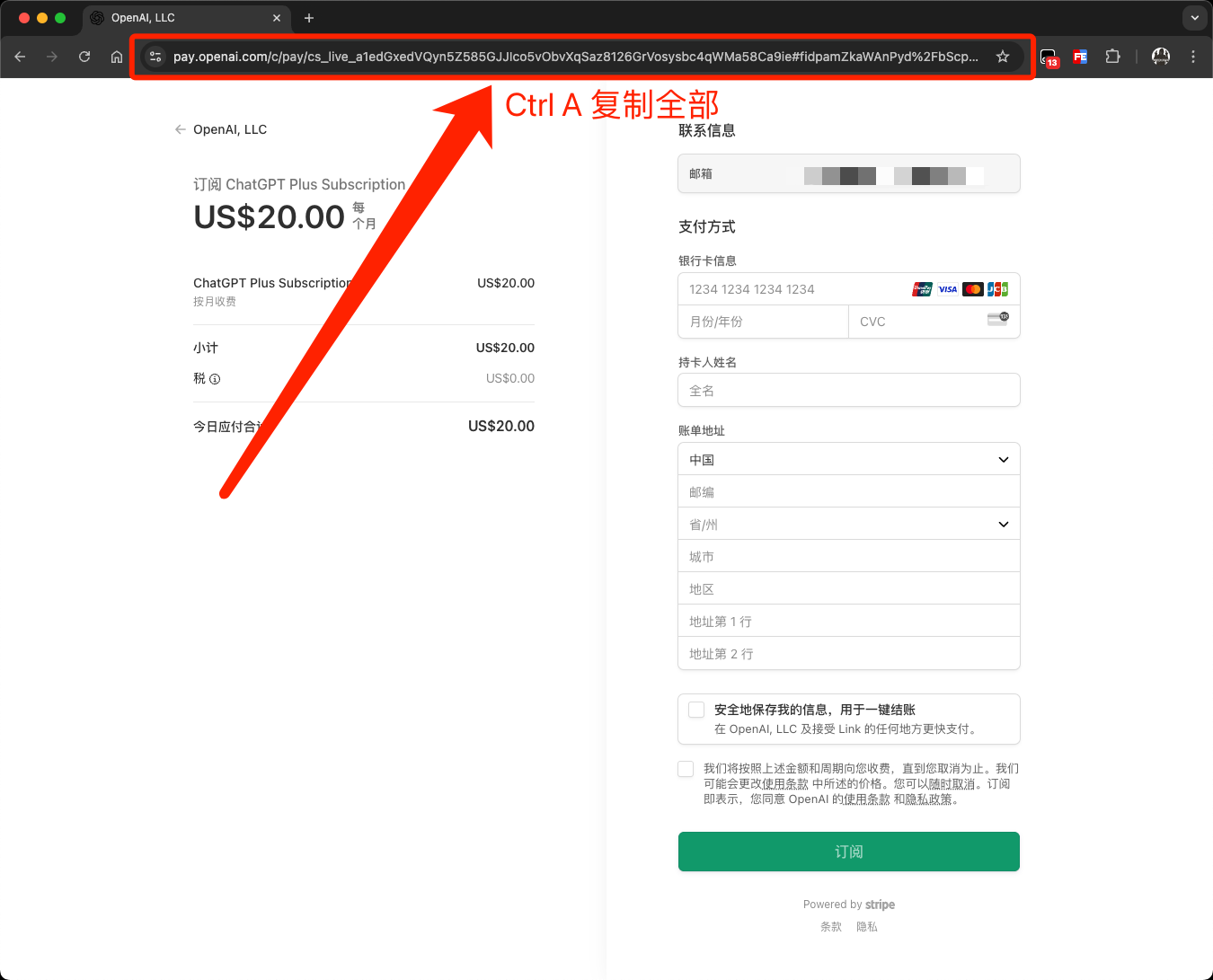The image size is (1213, 980).
Task: Click the JCB card logo
Action: (x=998, y=289)
